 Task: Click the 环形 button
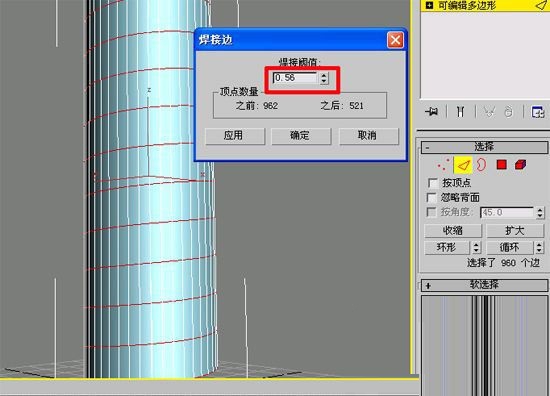pos(447,248)
